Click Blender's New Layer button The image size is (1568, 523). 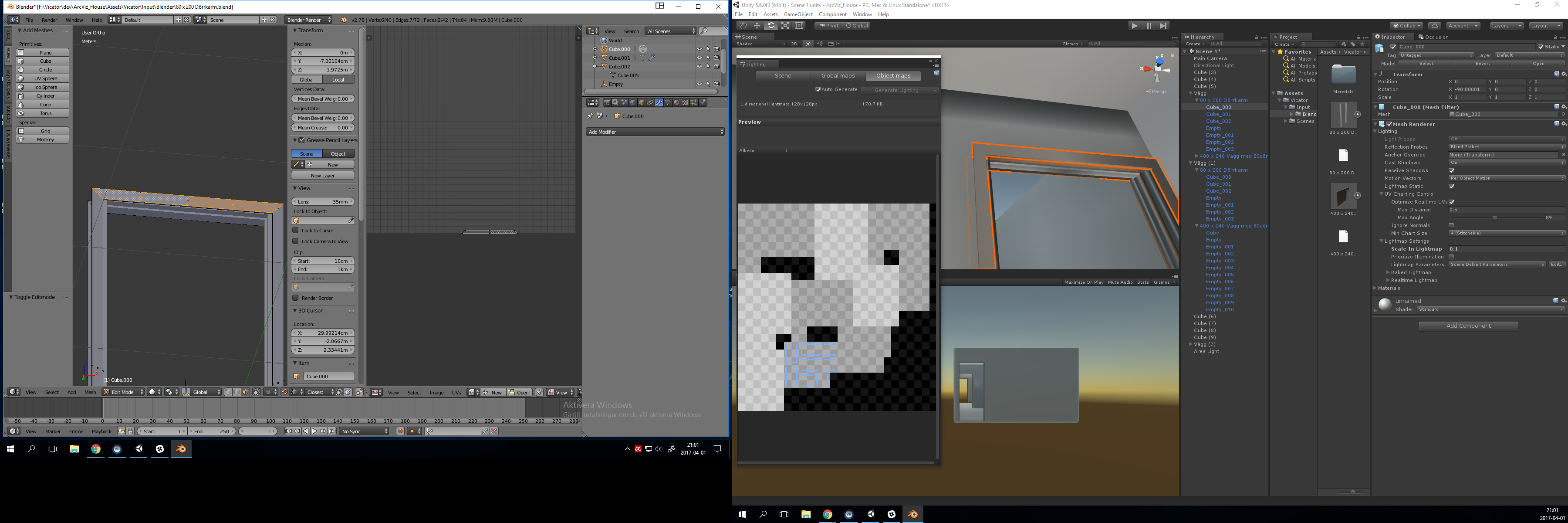click(323, 175)
